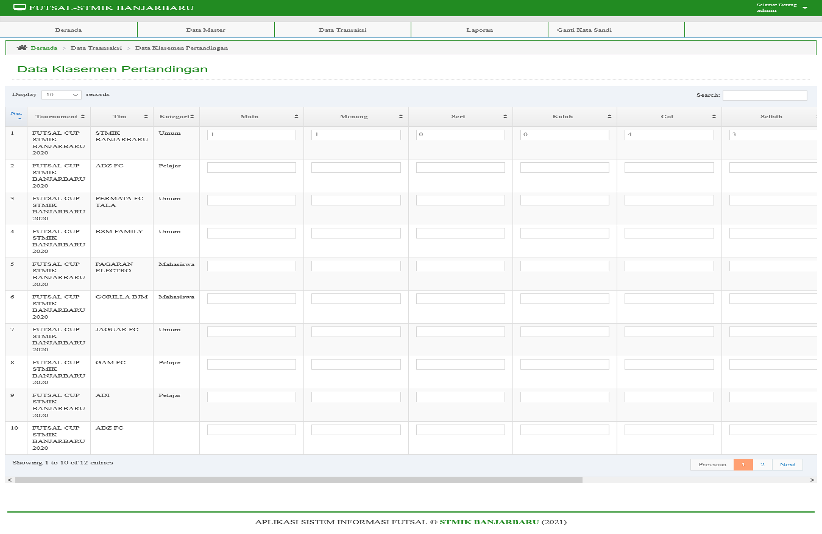Click Kalah field for STMIK BANJARBARU row
The image size is (822, 534).
564,135
